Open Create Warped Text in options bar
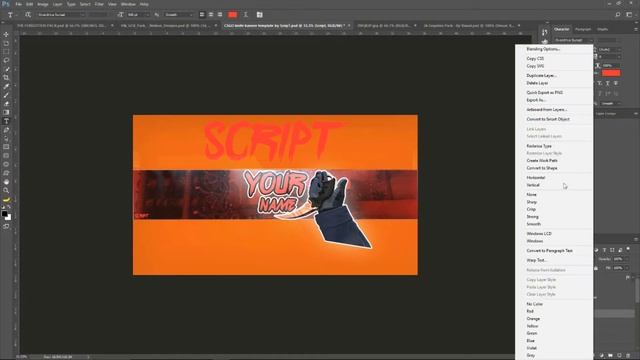 tap(246, 15)
